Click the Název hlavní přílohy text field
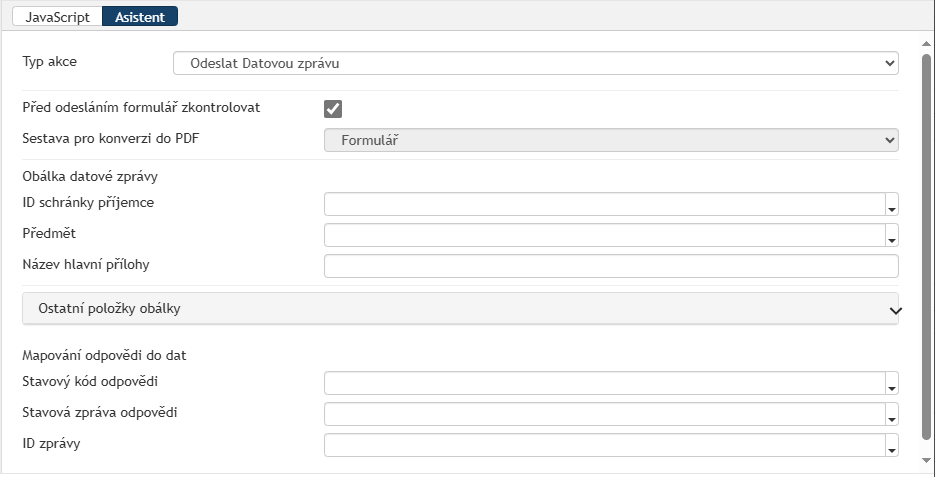The height and width of the screenshot is (477, 935). point(611,266)
